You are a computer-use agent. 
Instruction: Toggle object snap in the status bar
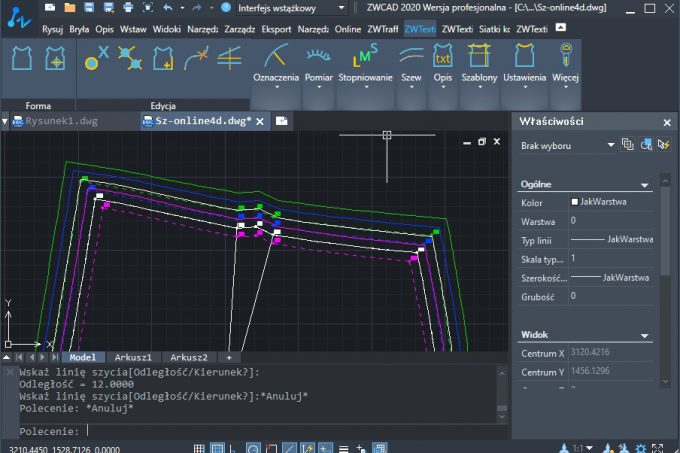(271, 448)
